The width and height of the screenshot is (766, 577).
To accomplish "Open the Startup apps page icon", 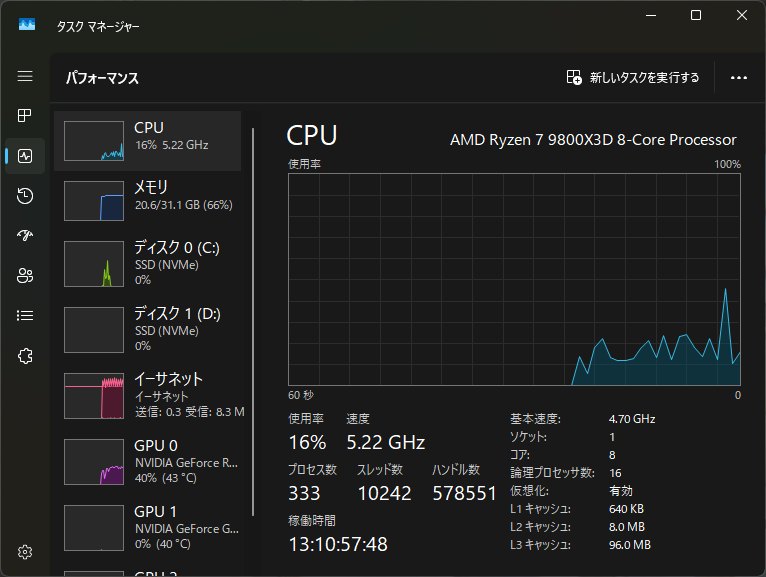I will pos(25,236).
